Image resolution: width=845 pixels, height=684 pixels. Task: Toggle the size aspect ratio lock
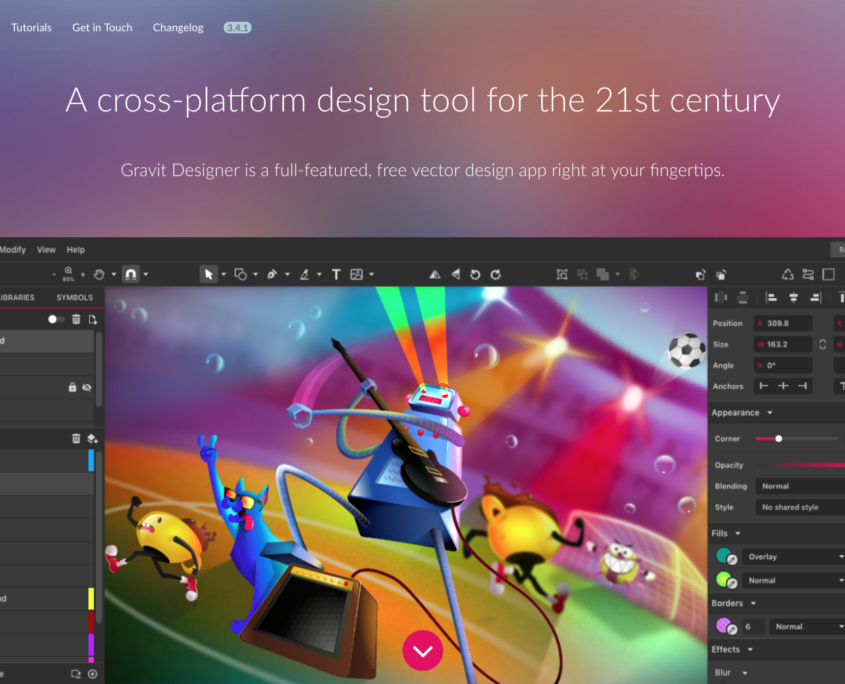822,344
